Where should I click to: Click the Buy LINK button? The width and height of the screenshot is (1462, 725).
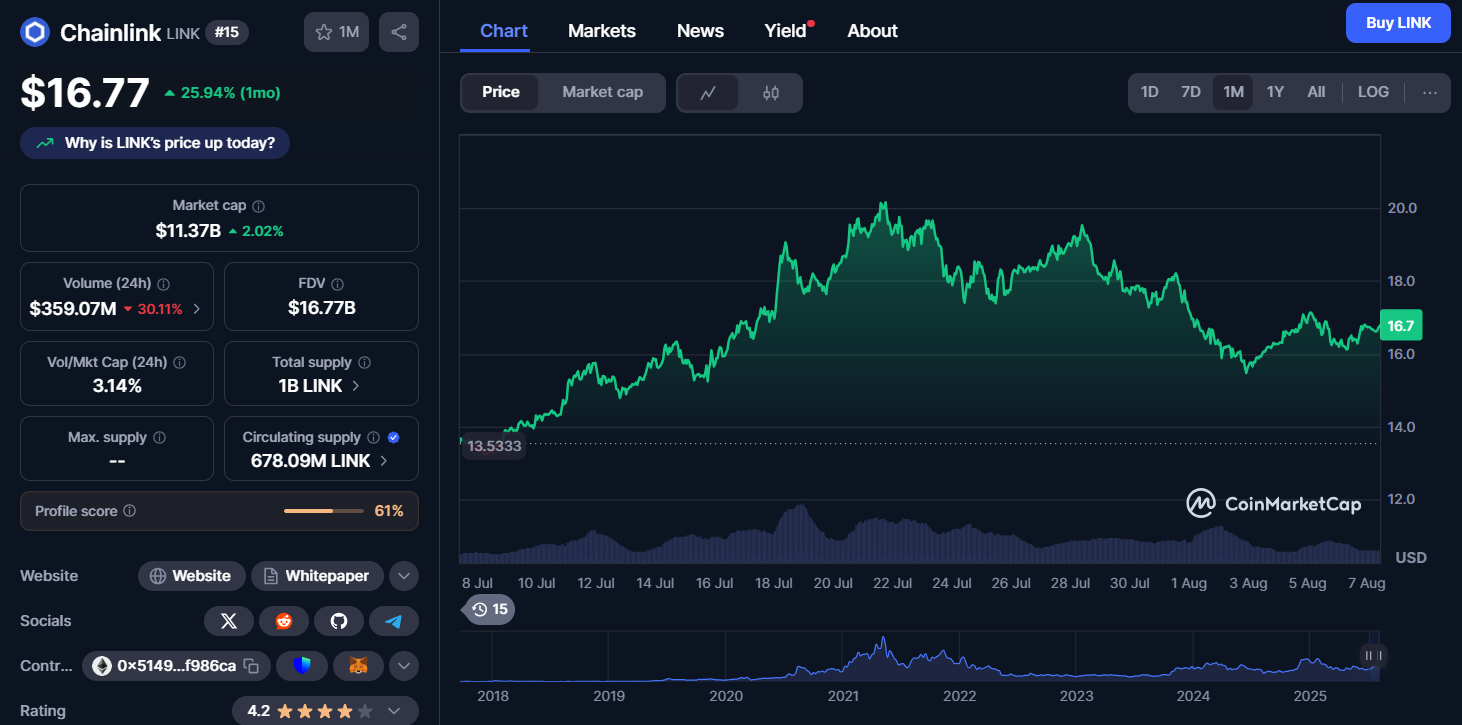pyautogui.click(x=1397, y=23)
